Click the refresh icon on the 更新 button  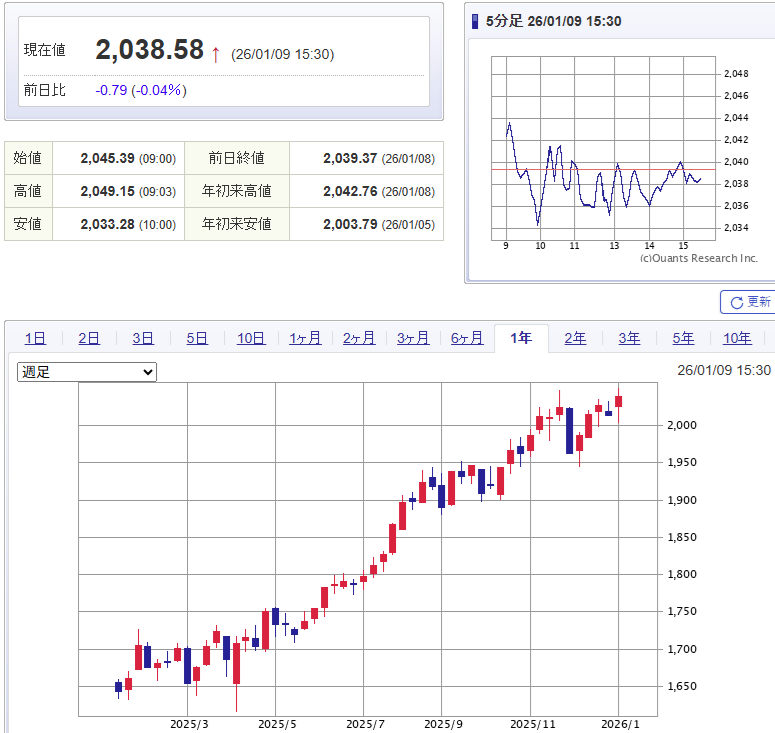[x=737, y=302]
